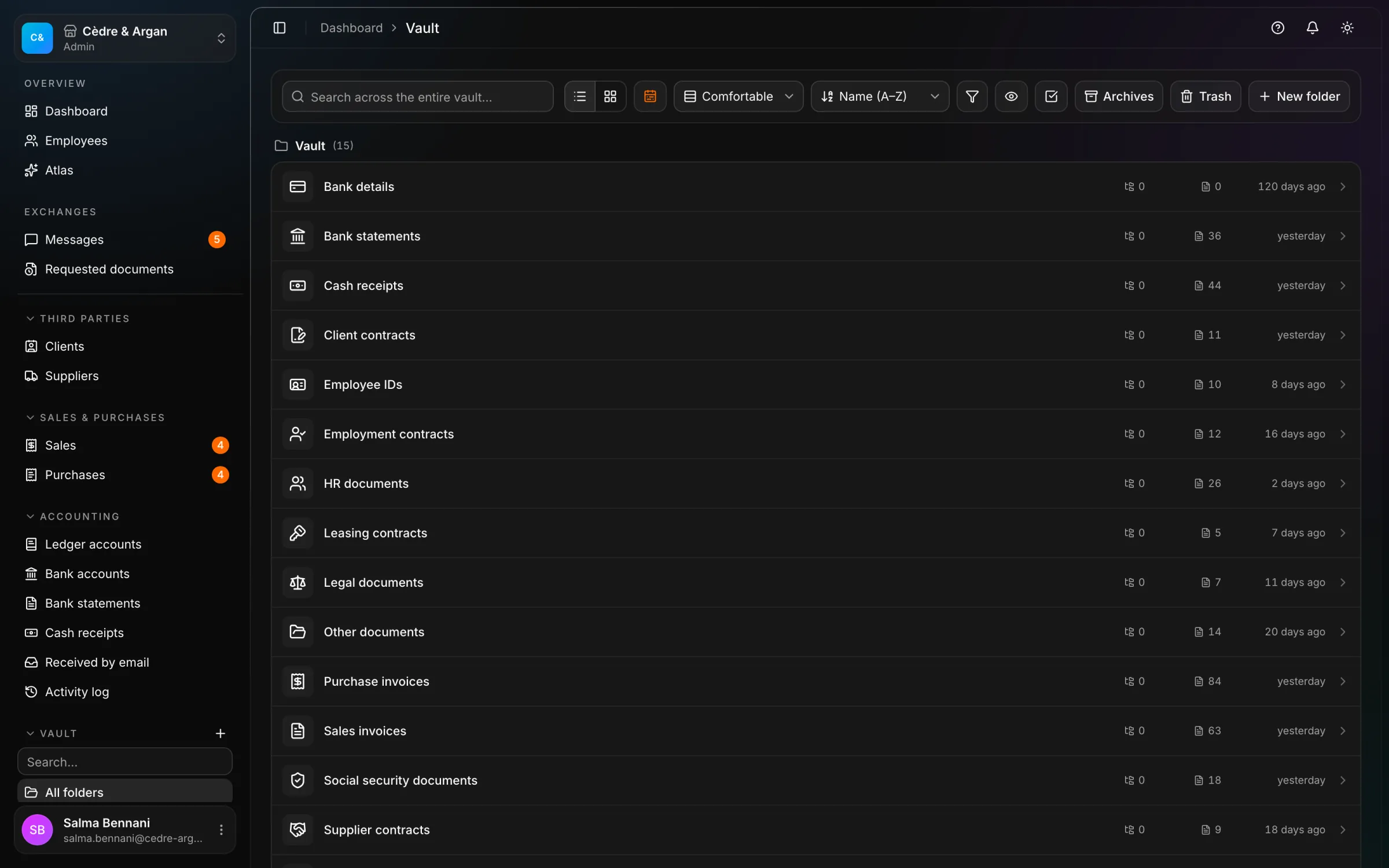Expand the HR documents row chevron

(1343, 484)
